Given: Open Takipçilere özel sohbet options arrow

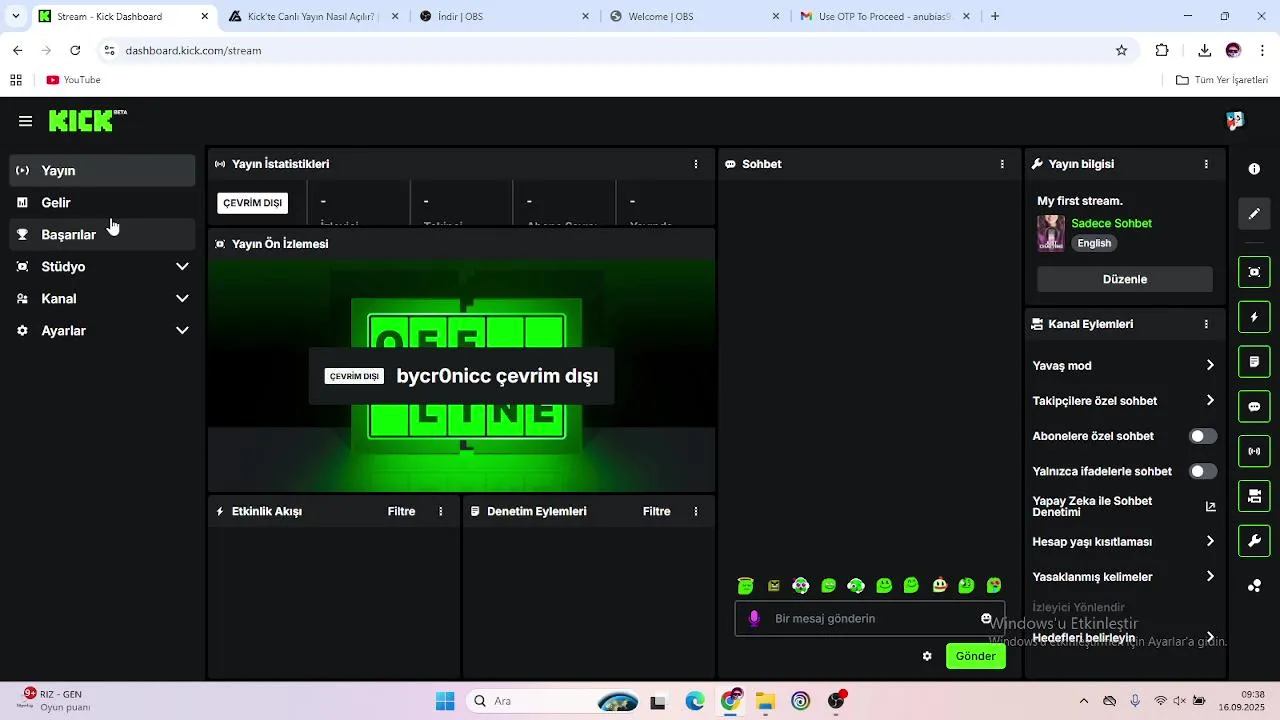Looking at the screenshot, I should 1210,400.
